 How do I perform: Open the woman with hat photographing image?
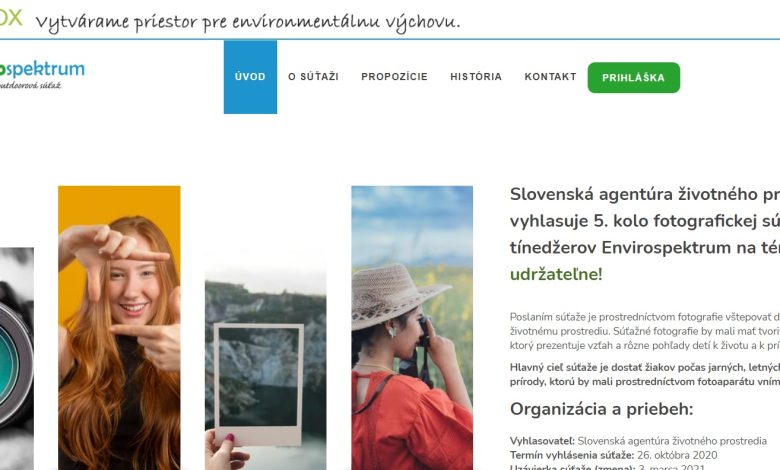coord(412,328)
